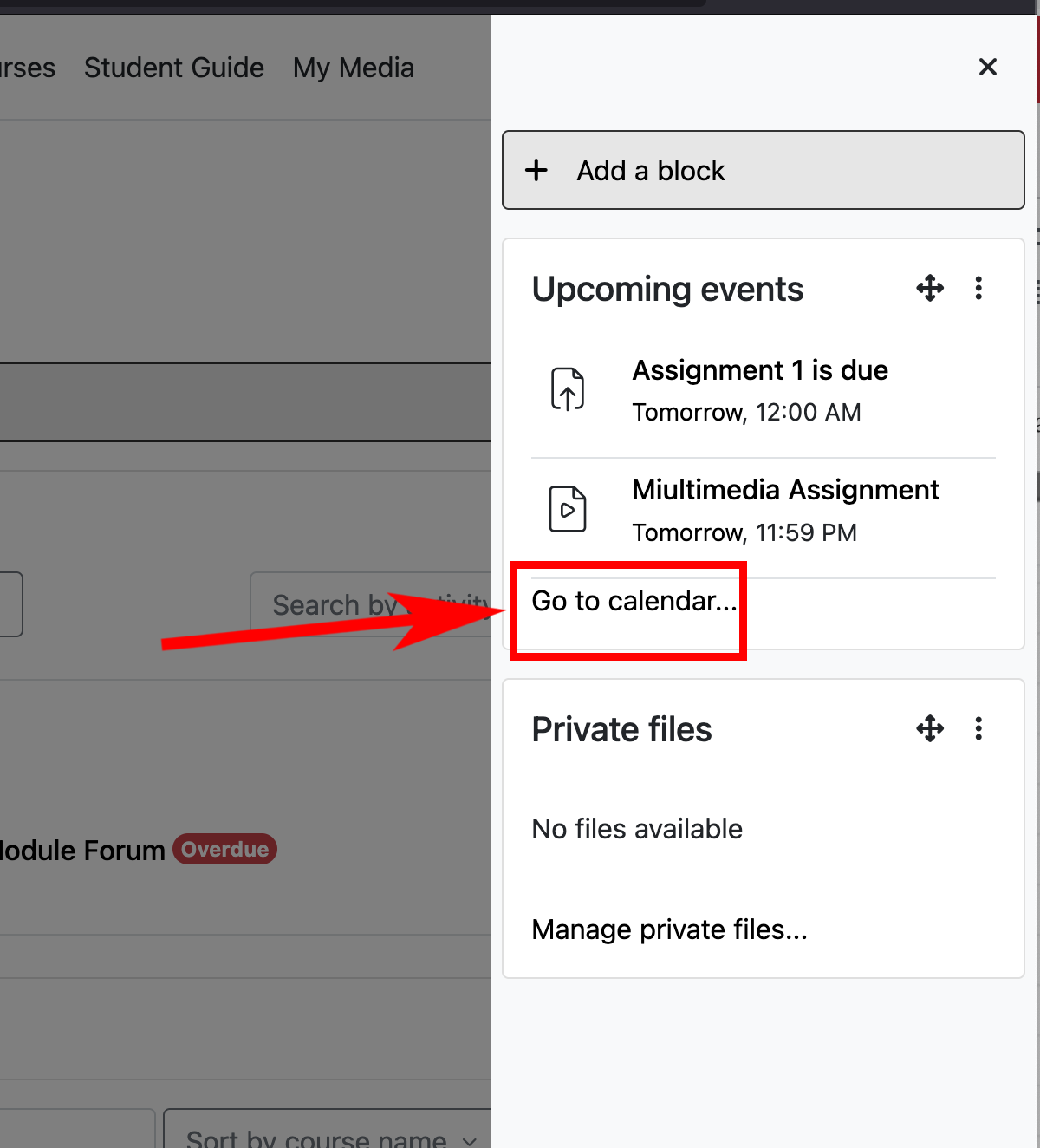Open Manage private files link
This screenshot has height=1148, width=1040.
click(x=669, y=929)
